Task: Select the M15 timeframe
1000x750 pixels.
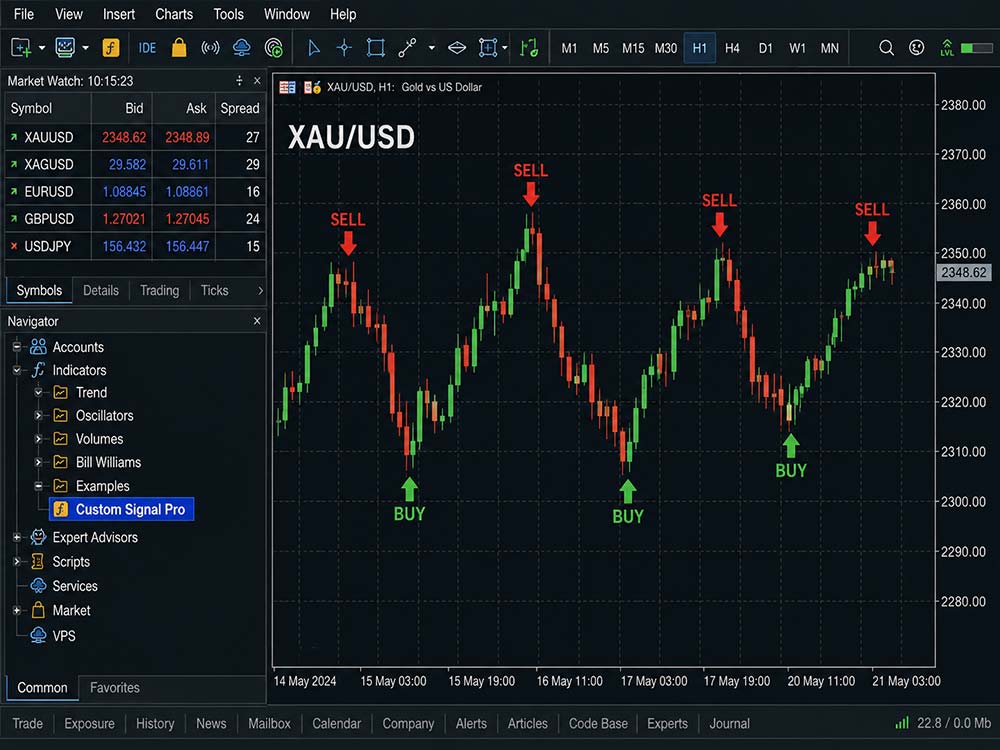Action: click(x=633, y=48)
